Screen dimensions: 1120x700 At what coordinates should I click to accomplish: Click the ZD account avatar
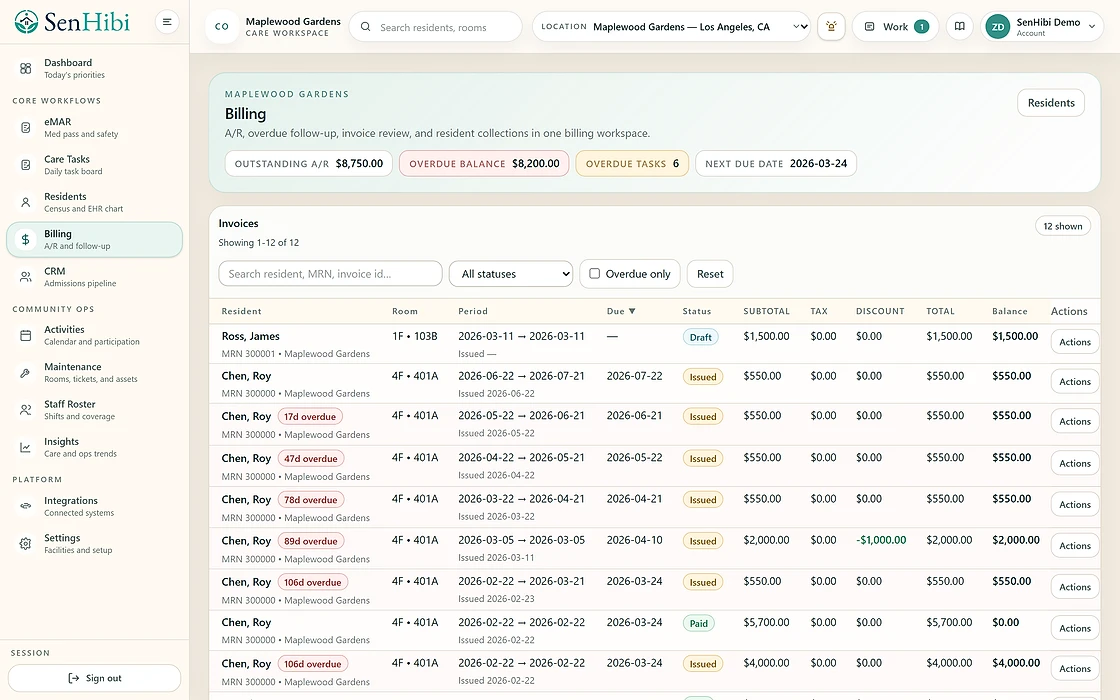(x=998, y=27)
